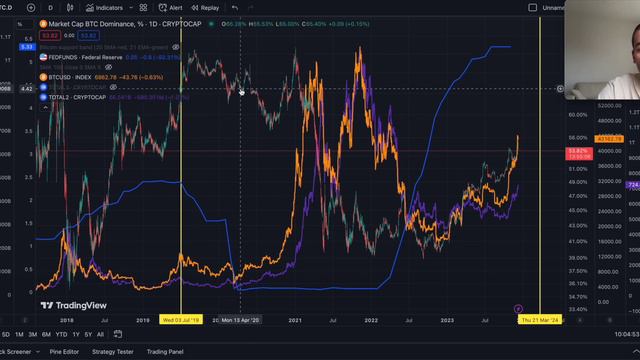Open the Stock Screener tab

16,351
